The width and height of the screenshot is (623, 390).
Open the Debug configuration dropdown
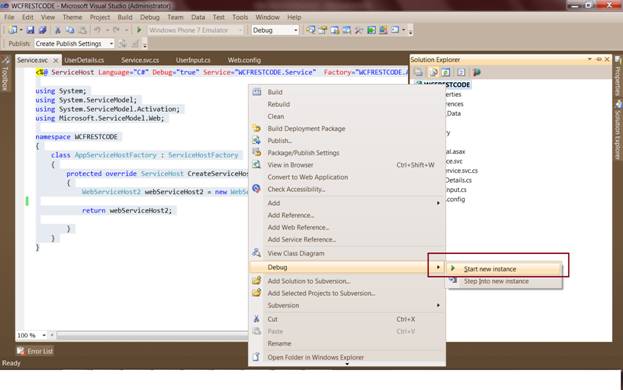(x=296, y=30)
